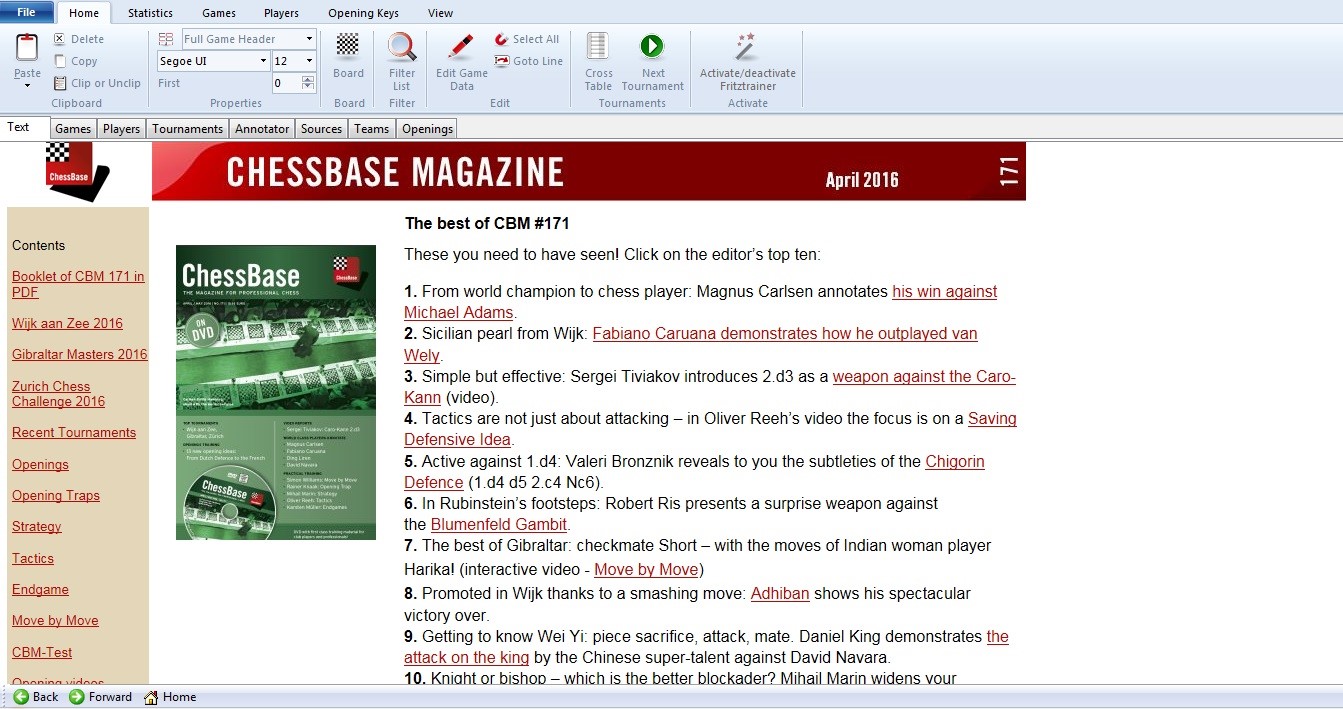
Task: Click the Edit Game Data pencil icon
Action: click(x=461, y=46)
